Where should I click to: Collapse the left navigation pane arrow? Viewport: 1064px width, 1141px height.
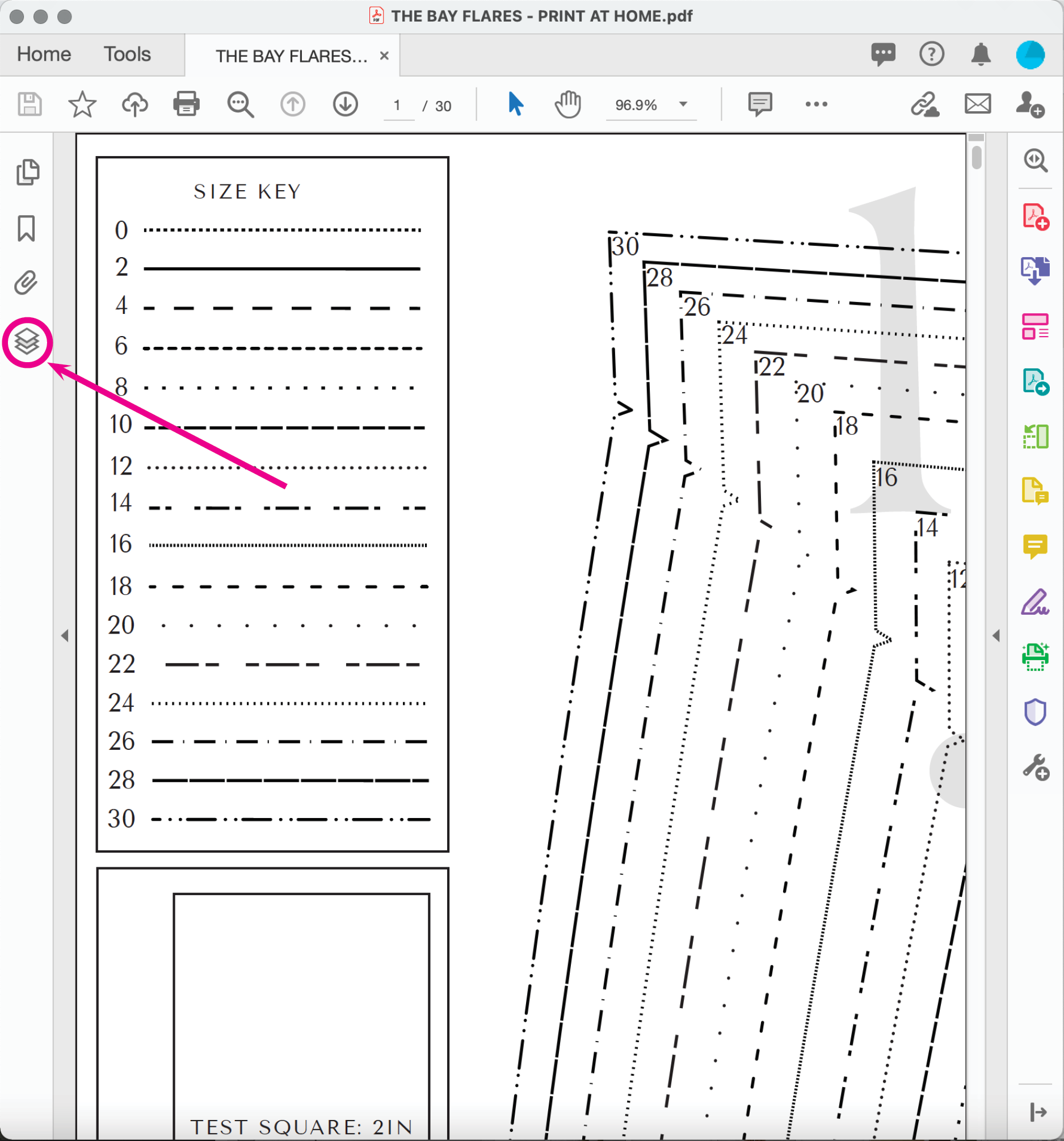click(65, 635)
